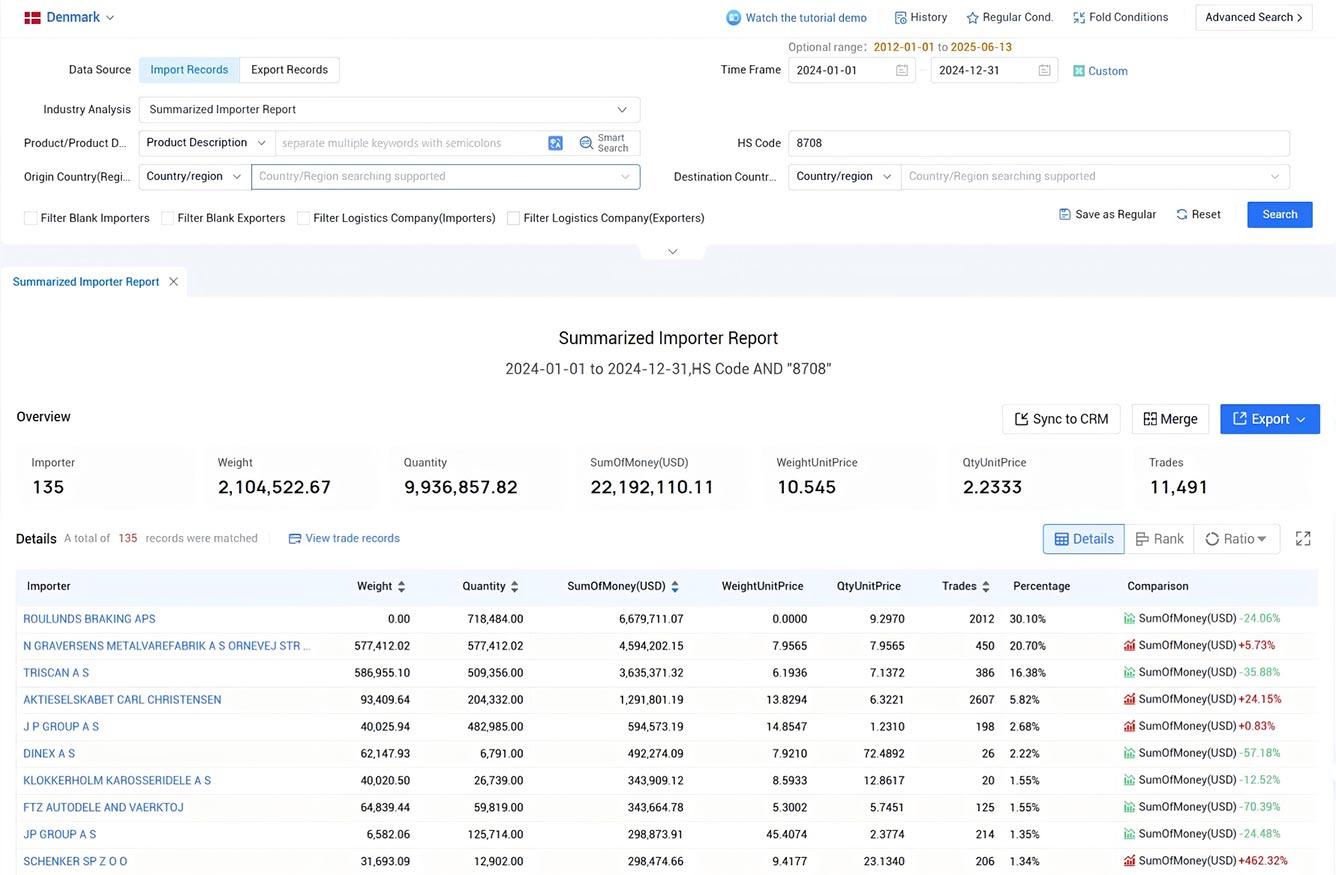
Task: Click the Merge button
Action: 1170,419
